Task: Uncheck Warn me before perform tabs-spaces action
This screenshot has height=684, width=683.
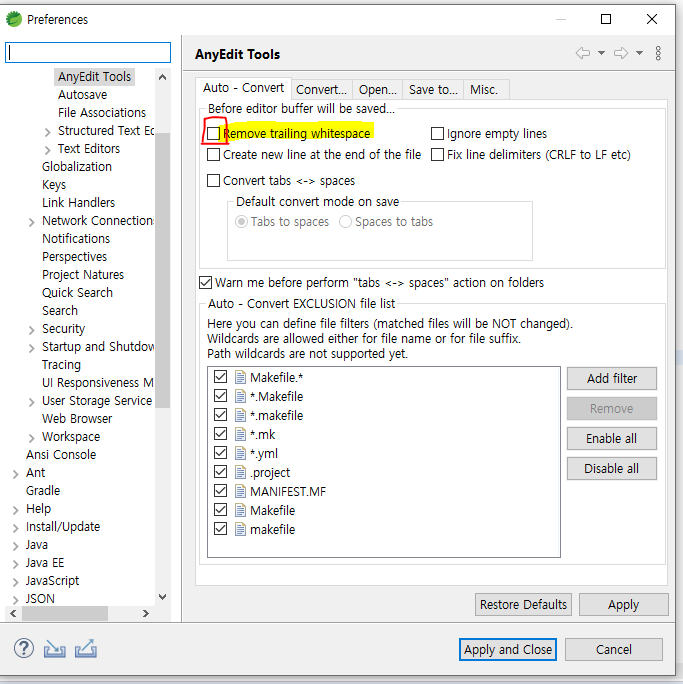Action: tap(205, 283)
